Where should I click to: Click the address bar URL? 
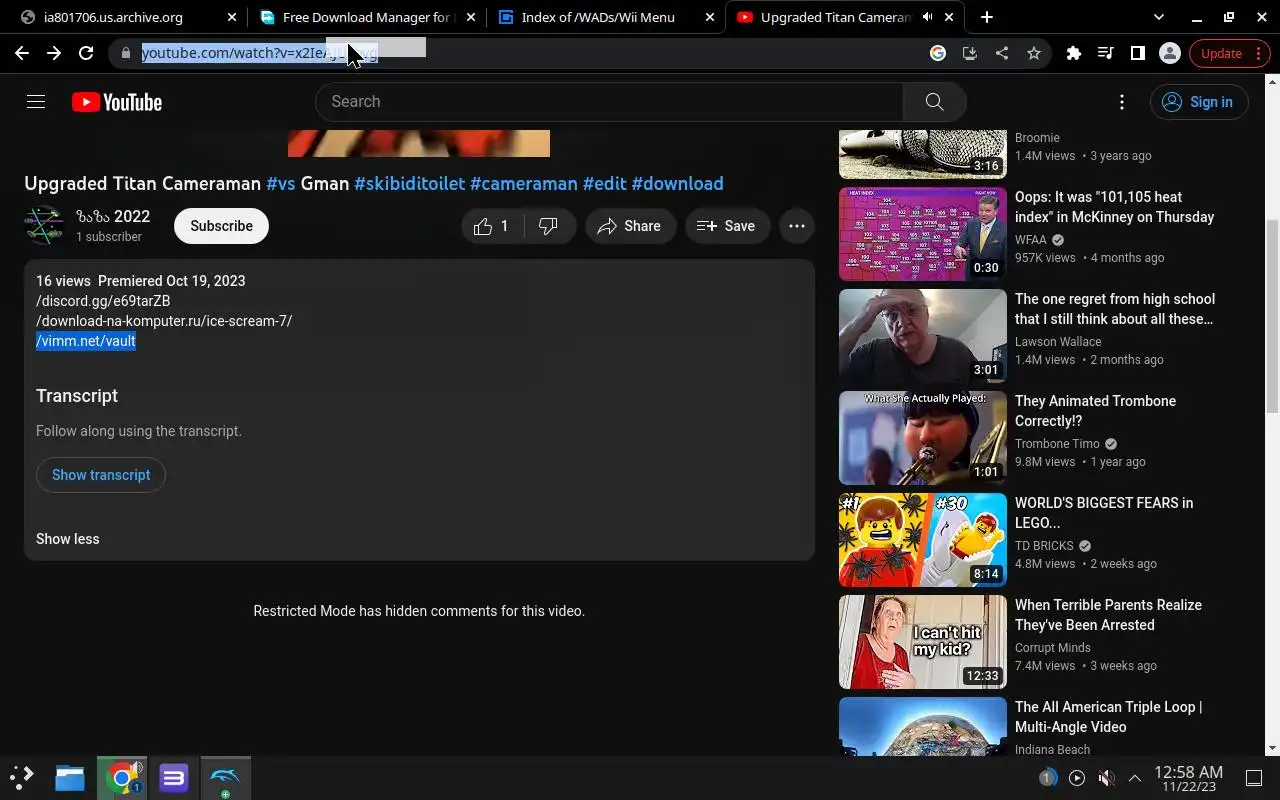click(x=259, y=53)
